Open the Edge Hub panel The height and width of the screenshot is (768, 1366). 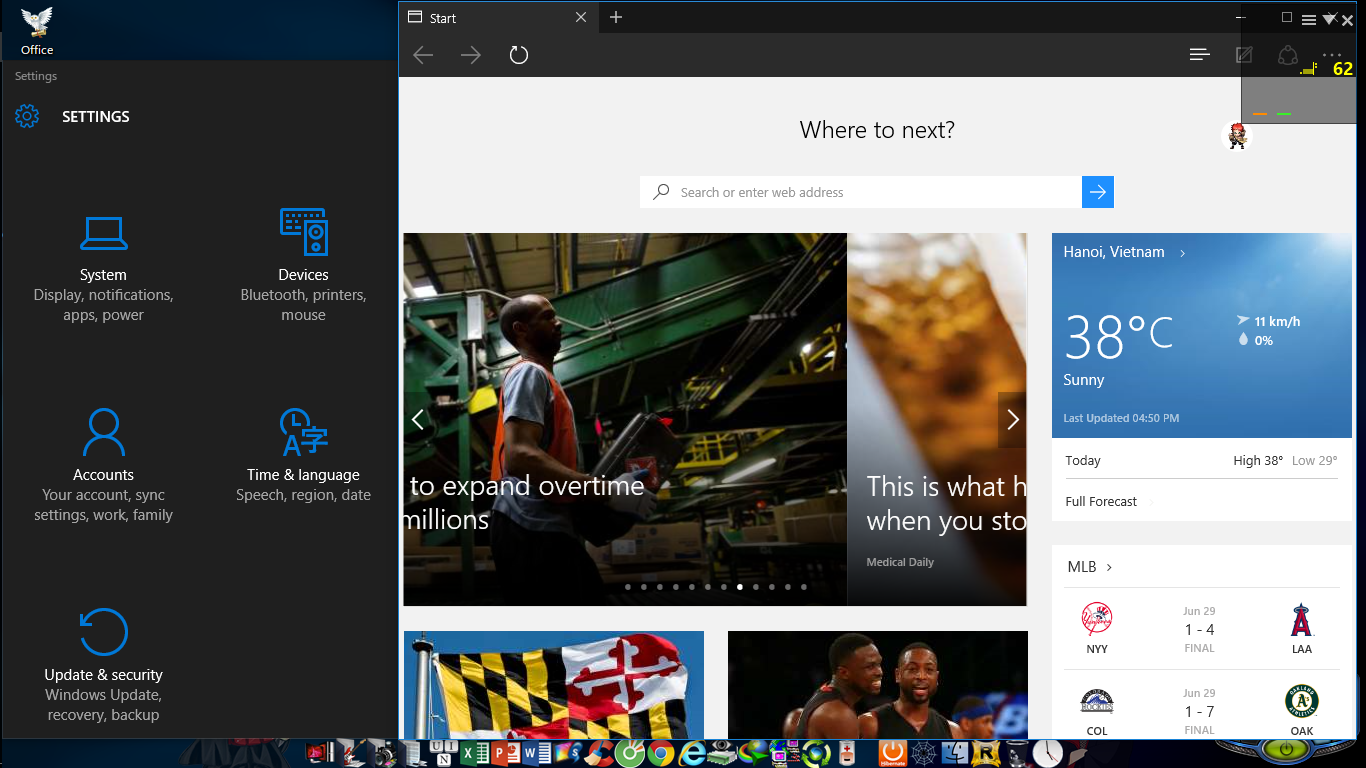pos(1200,54)
